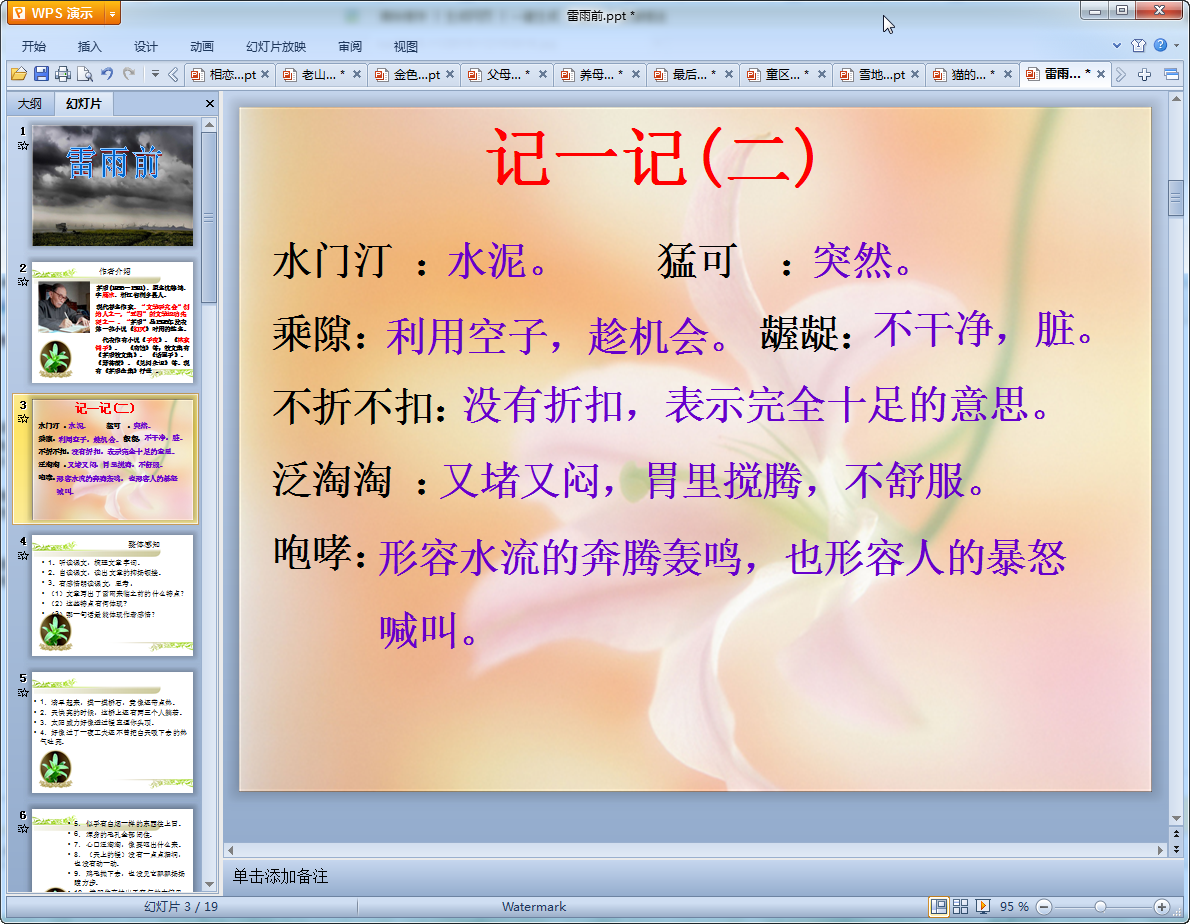
Task: Open the document window list icon
Action: pyautogui.click(x=1172, y=74)
